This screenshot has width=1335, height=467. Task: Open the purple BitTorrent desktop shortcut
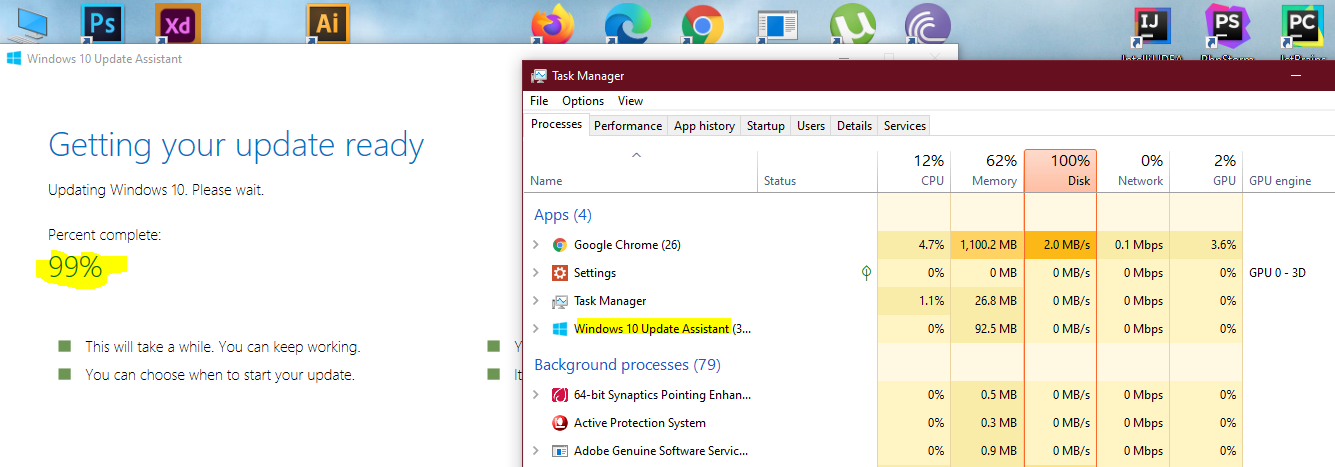(927, 25)
